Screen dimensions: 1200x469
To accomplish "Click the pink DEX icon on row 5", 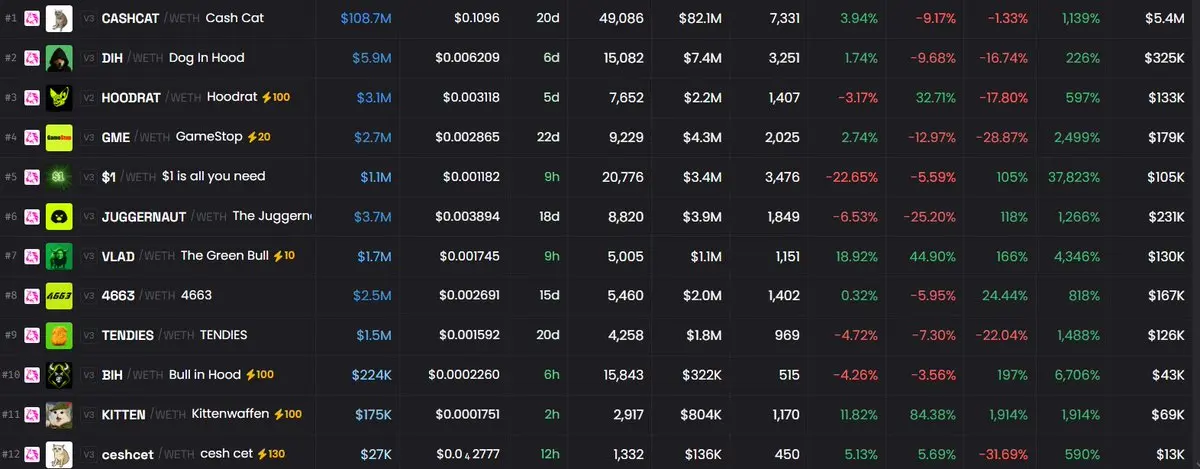I will click(32, 177).
